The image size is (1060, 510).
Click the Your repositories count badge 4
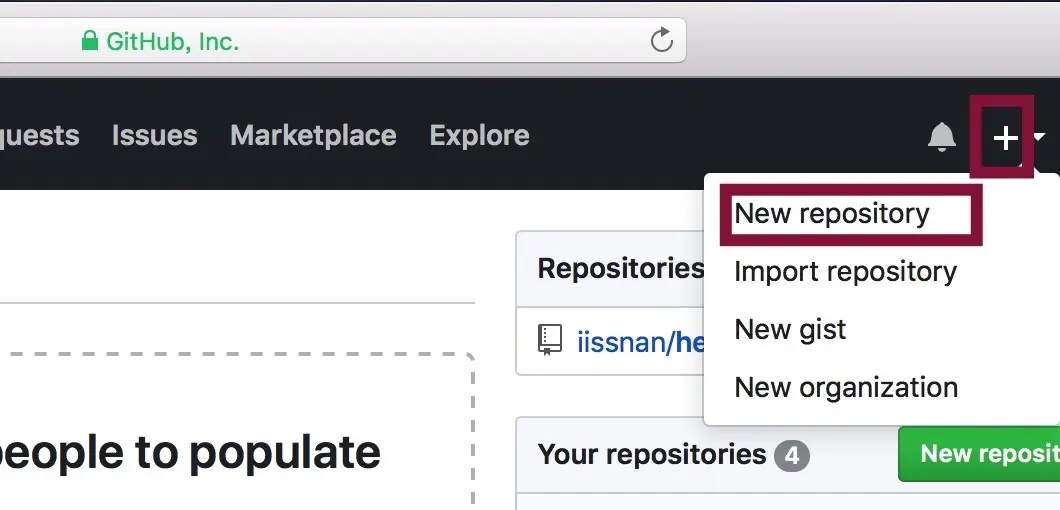792,456
